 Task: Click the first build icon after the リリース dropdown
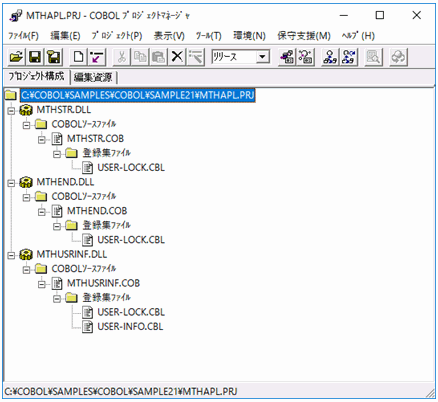pyautogui.click(x=287, y=57)
